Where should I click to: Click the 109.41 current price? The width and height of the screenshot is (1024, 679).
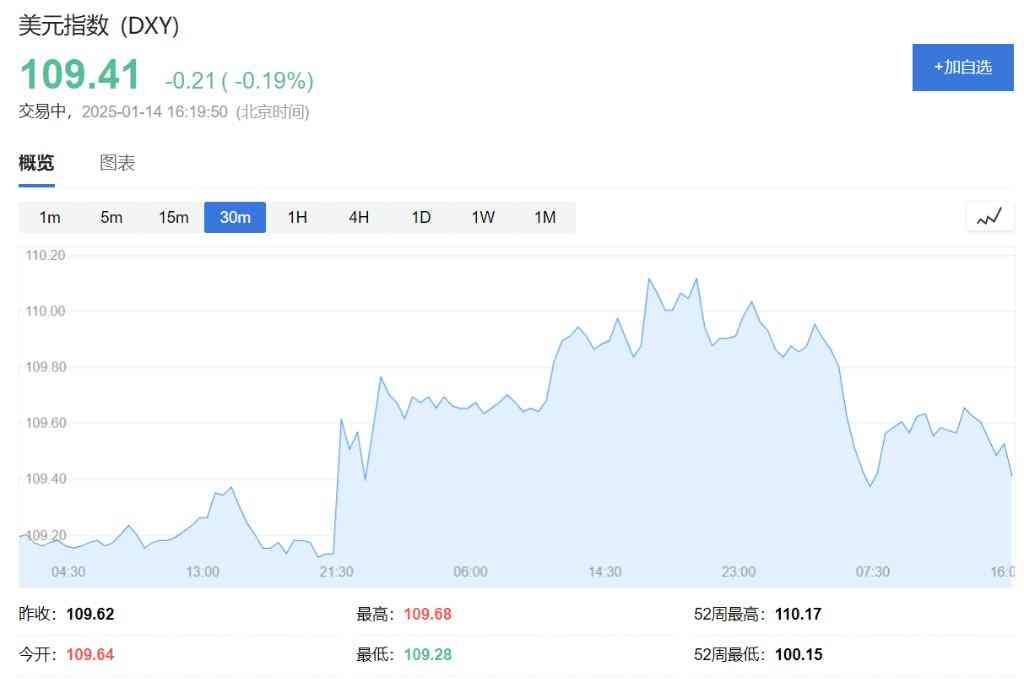[x=80, y=76]
